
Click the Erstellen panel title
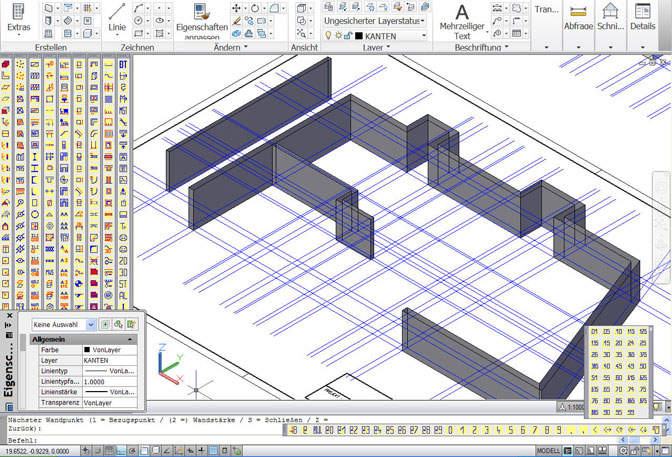(x=51, y=47)
